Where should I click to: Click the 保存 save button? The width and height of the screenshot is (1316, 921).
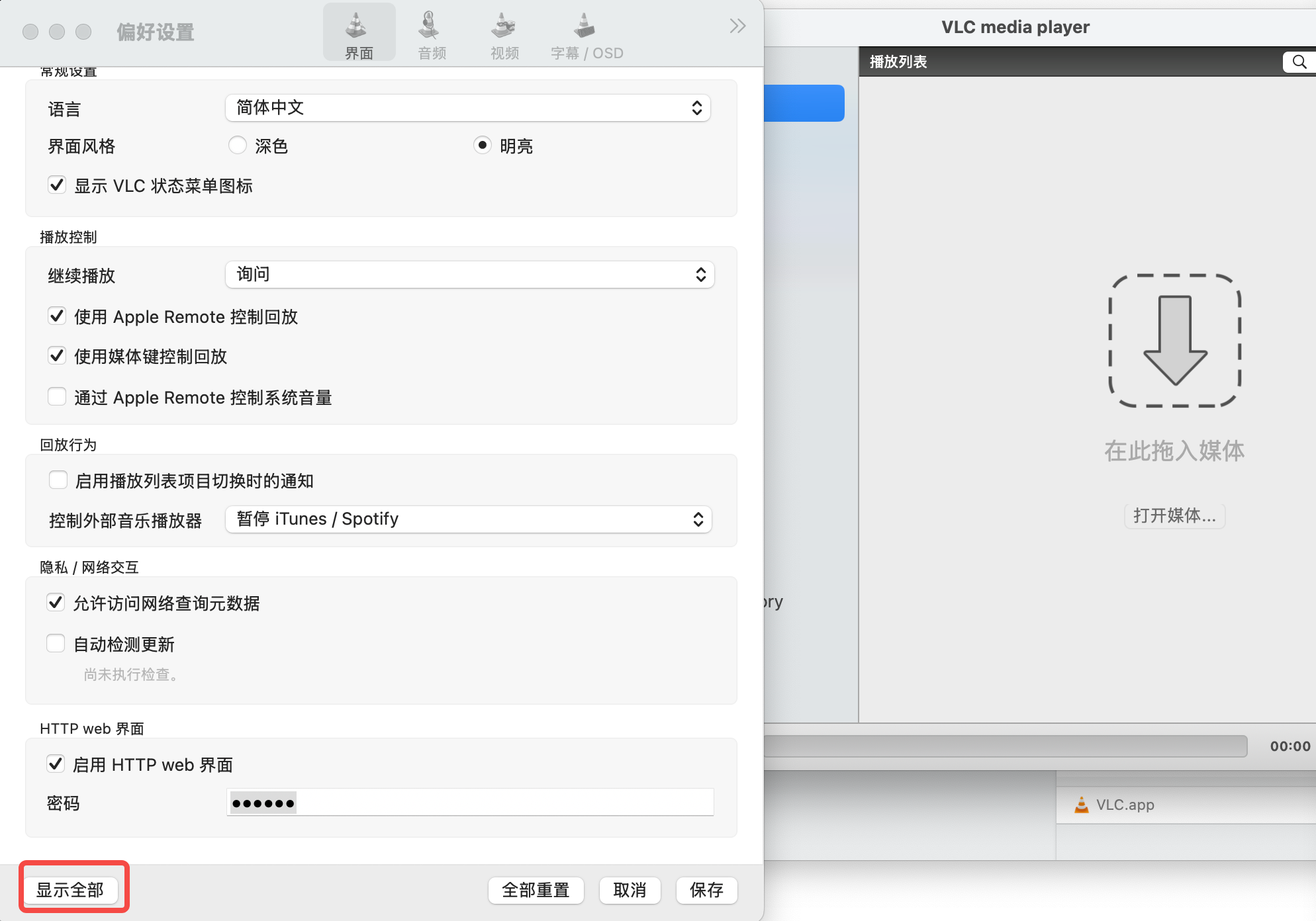pyautogui.click(x=706, y=890)
